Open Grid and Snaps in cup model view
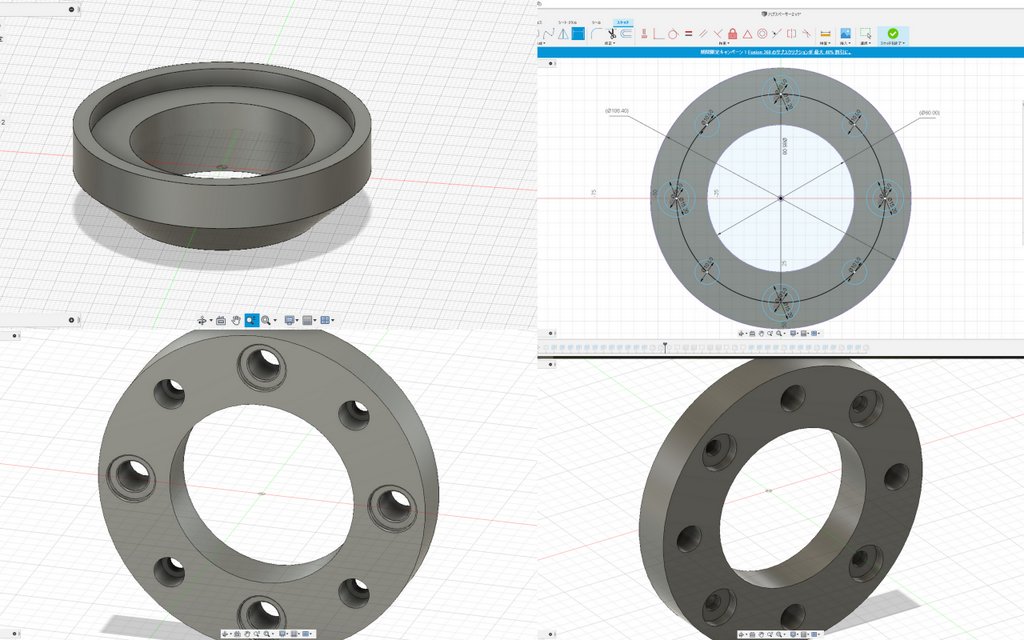The height and width of the screenshot is (640, 1024). (x=307, y=320)
